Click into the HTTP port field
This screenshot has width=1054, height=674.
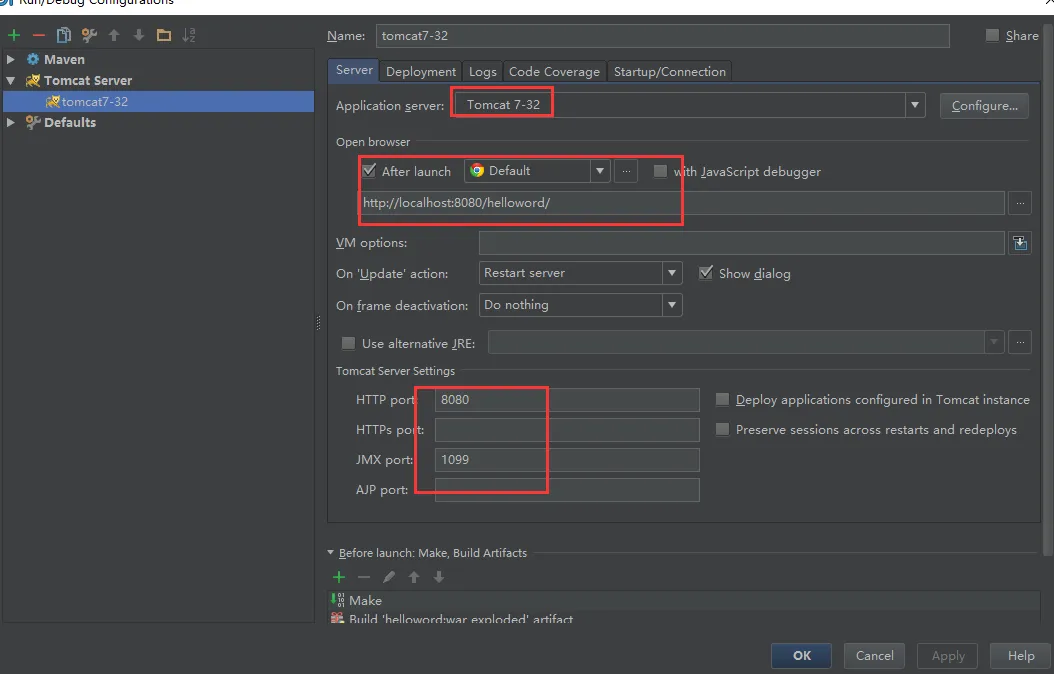click(x=567, y=400)
